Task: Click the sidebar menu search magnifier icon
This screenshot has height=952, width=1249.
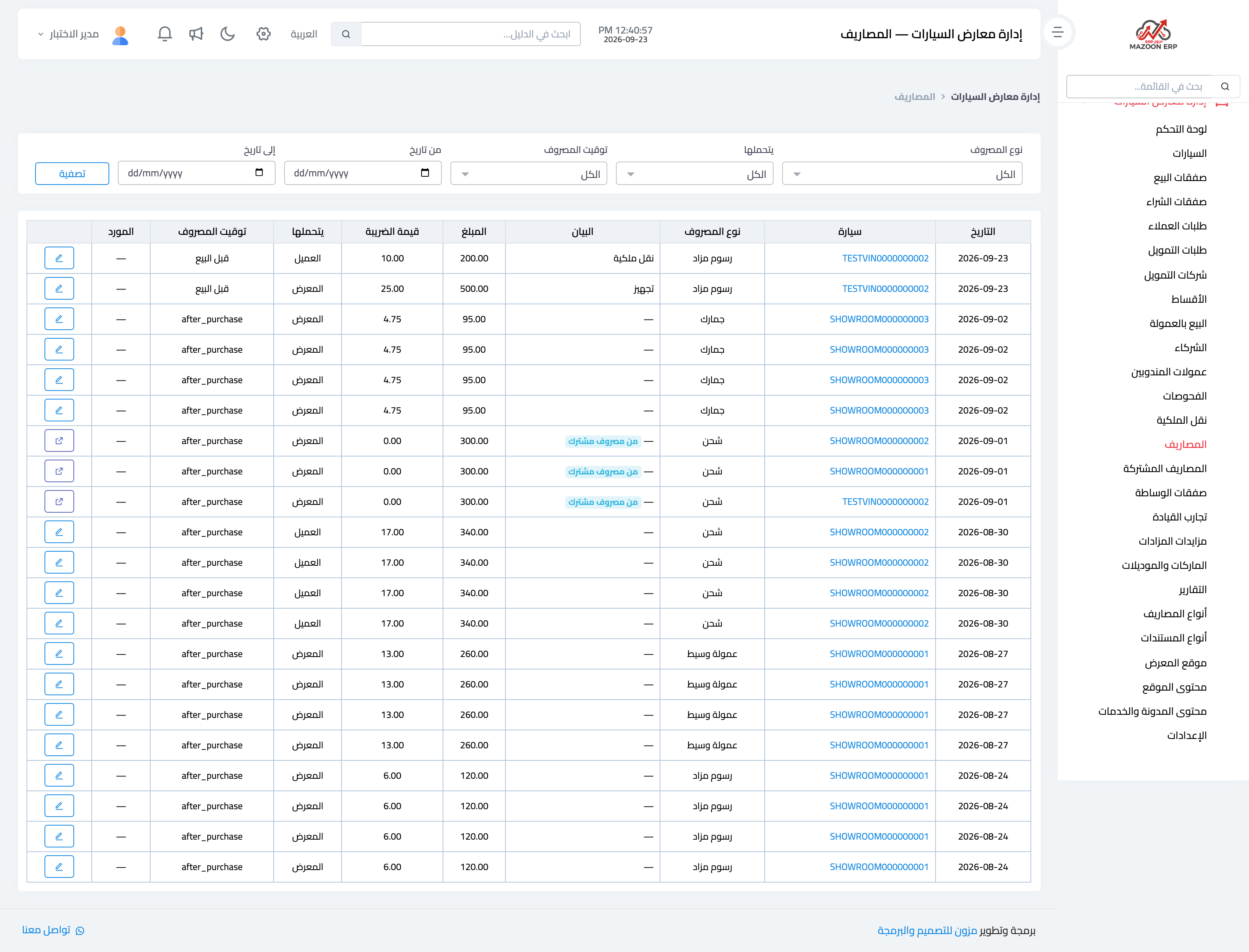Action: coord(1225,87)
